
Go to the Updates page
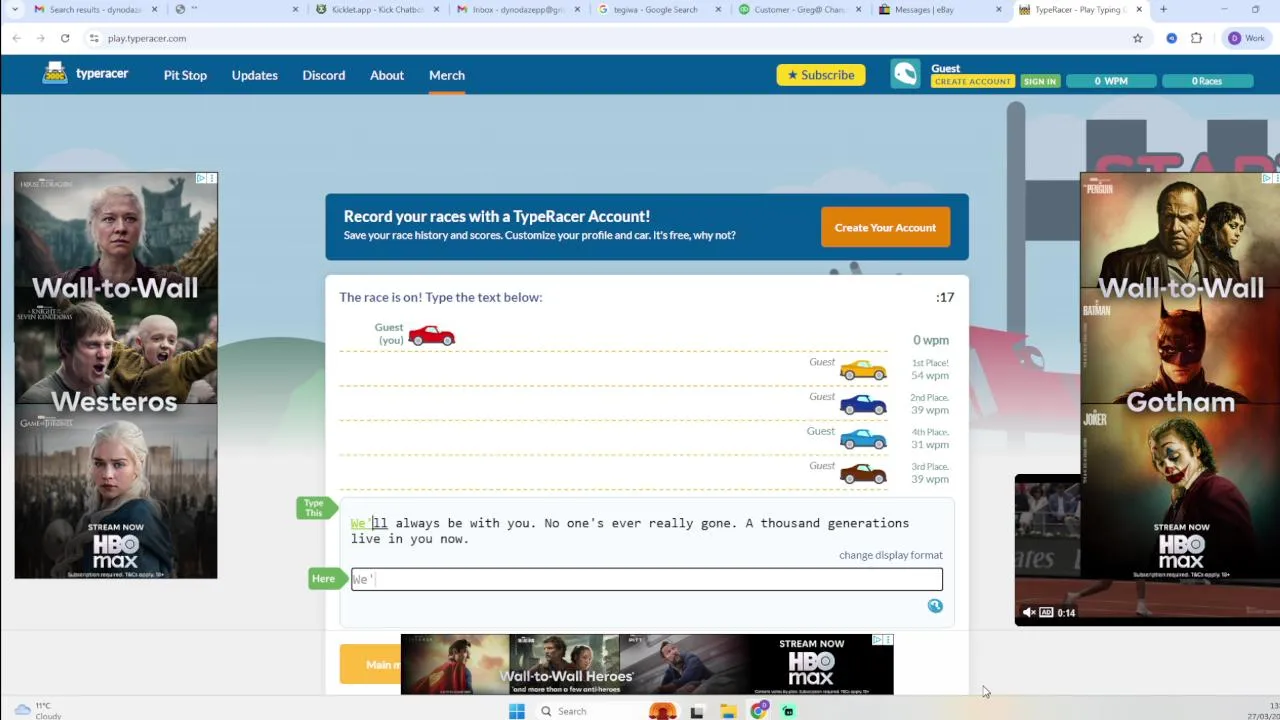254,75
